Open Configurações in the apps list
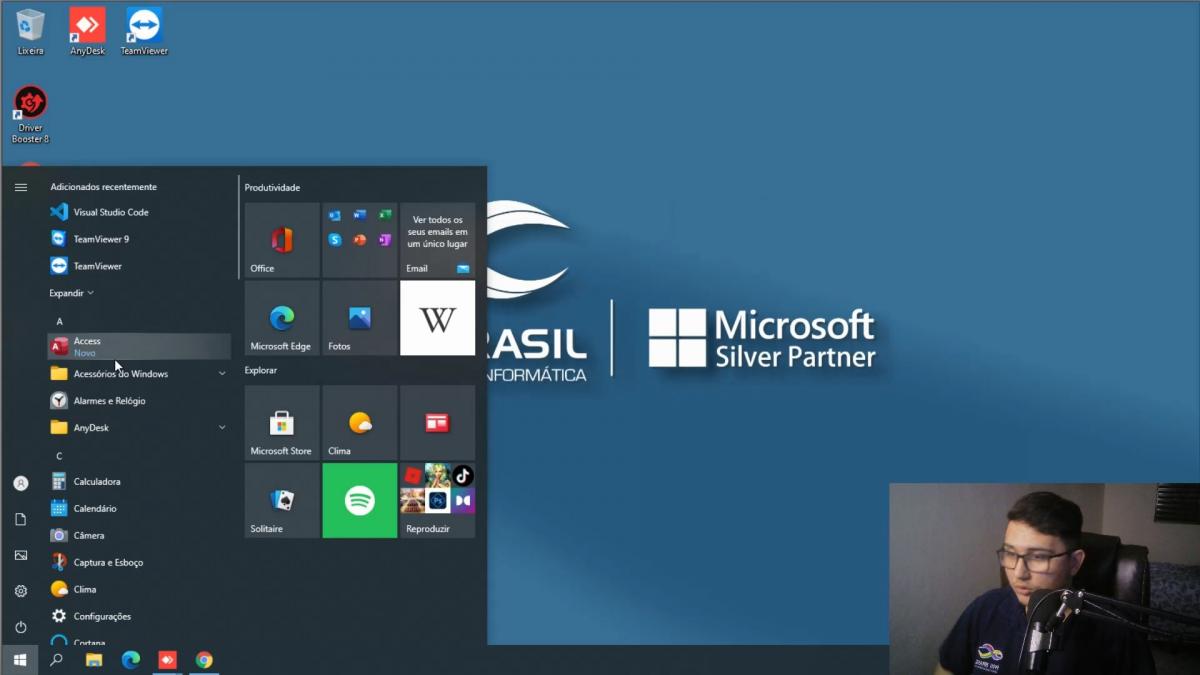Screen dimensions: 1200x675 (x=139, y=616)
